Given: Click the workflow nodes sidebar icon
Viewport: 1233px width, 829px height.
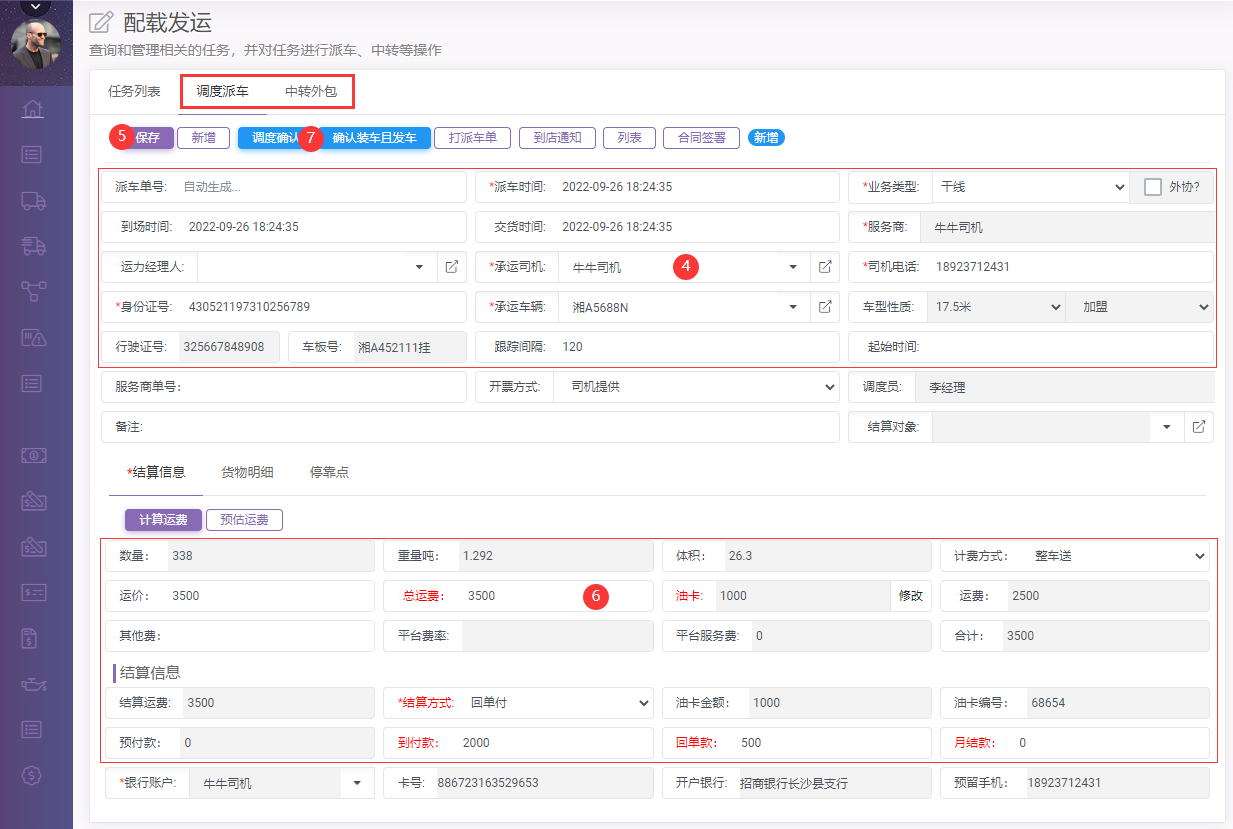Looking at the screenshot, I should click(x=33, y=291).
